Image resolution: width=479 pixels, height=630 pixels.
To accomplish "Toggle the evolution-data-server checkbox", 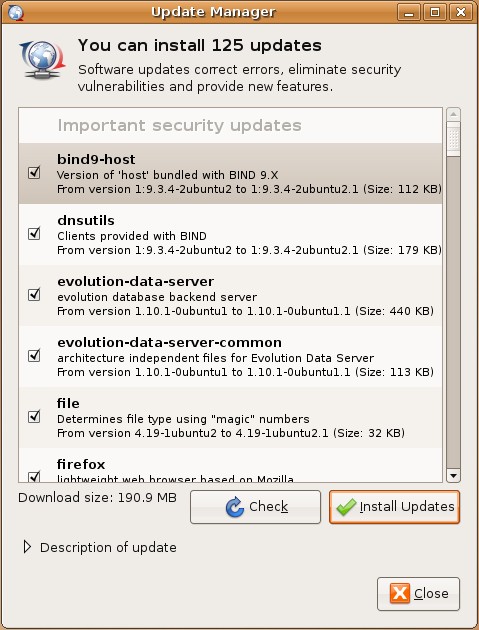I will point(34,295).
